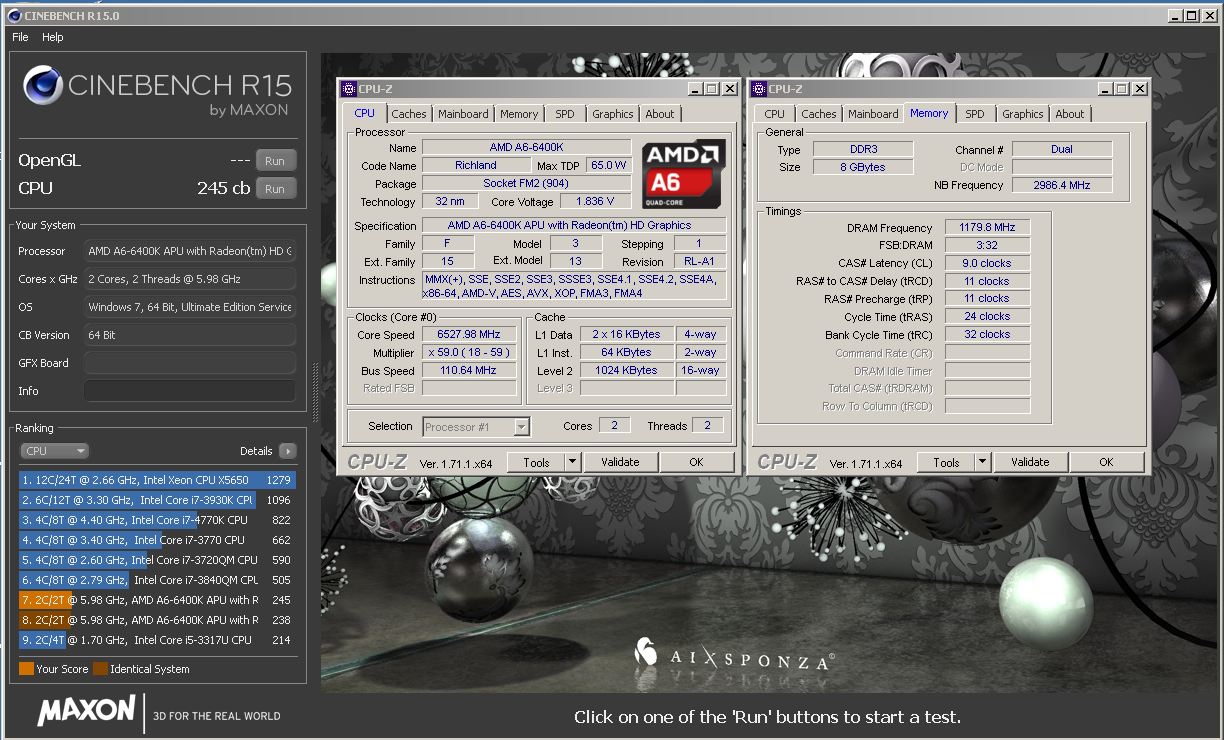1224x740 pixels.
Task: Switch to SPD tab in right CPU-Z window
Action: 975,114
